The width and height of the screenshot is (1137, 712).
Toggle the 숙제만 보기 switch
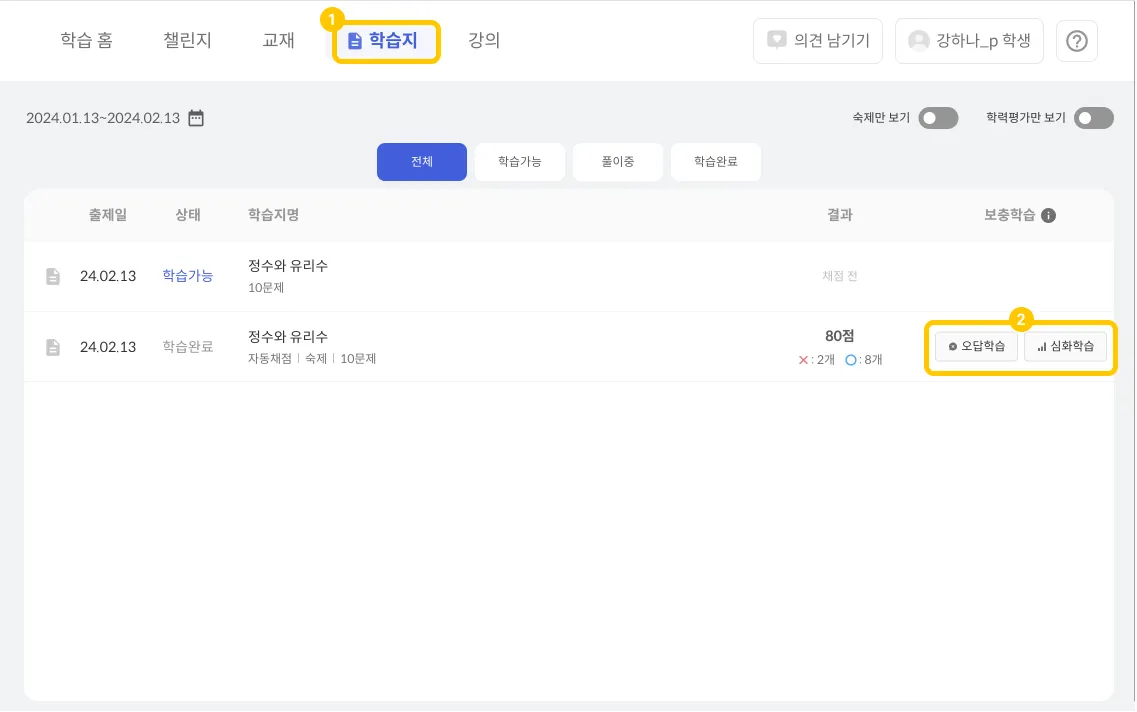coord(938,118)
